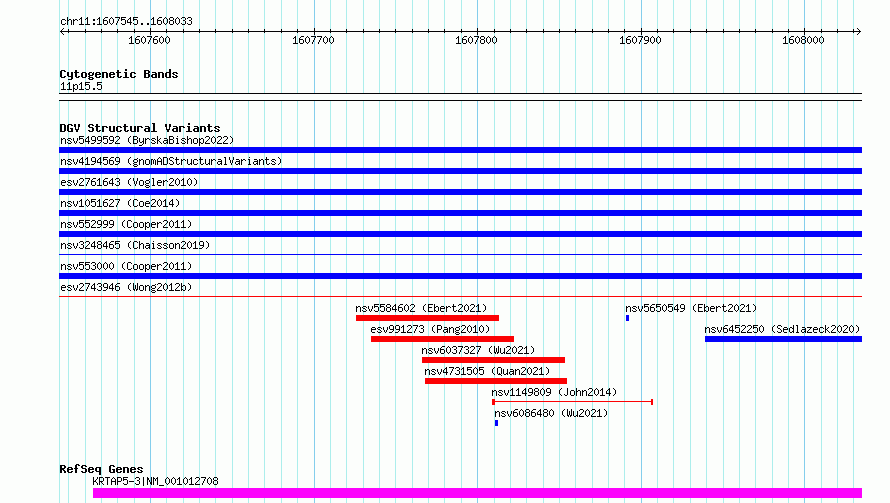Select the nsv6037327 (Wu2021) label

click(478, 350)
